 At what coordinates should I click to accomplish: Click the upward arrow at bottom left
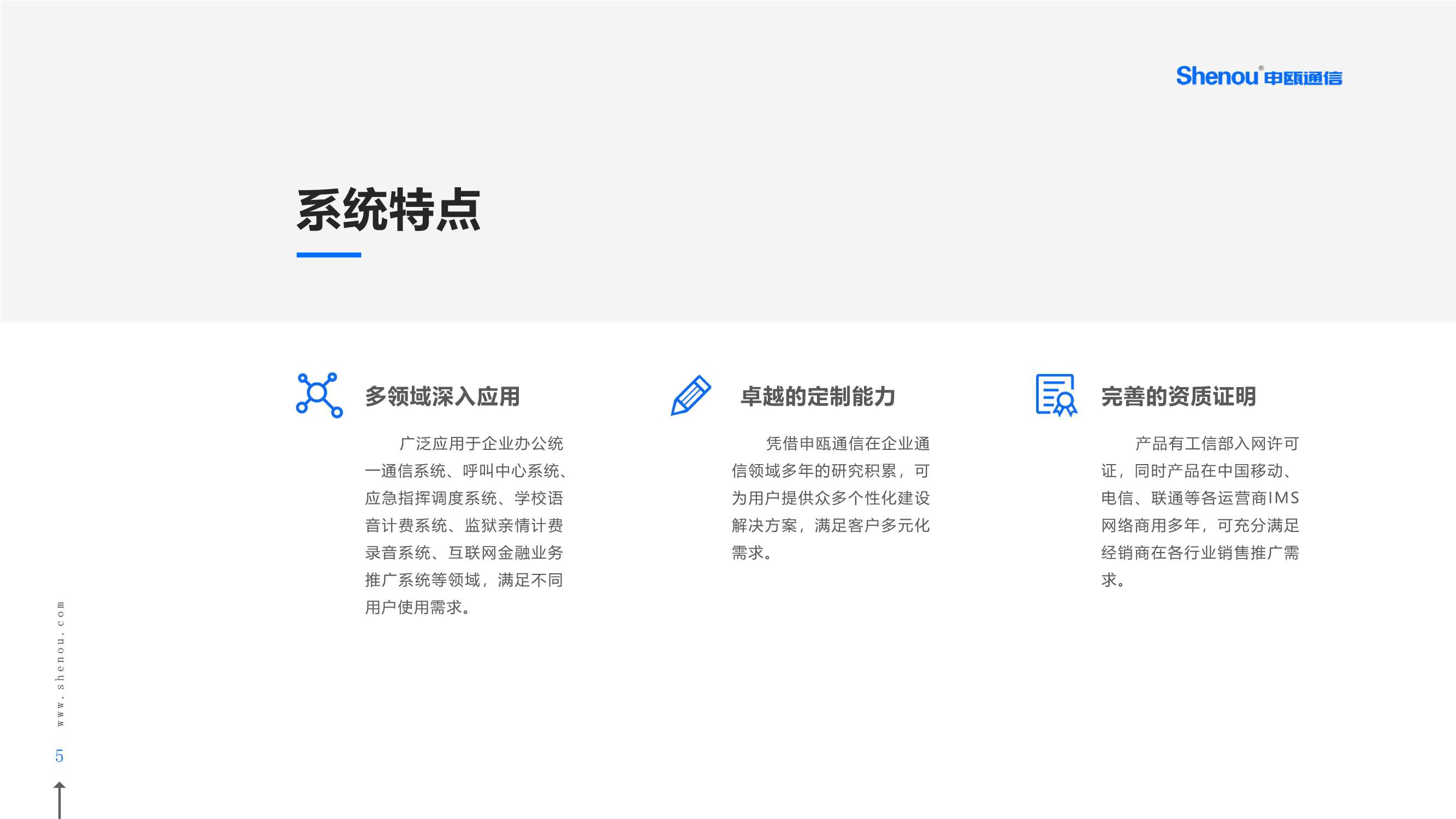tap(60, 798)
